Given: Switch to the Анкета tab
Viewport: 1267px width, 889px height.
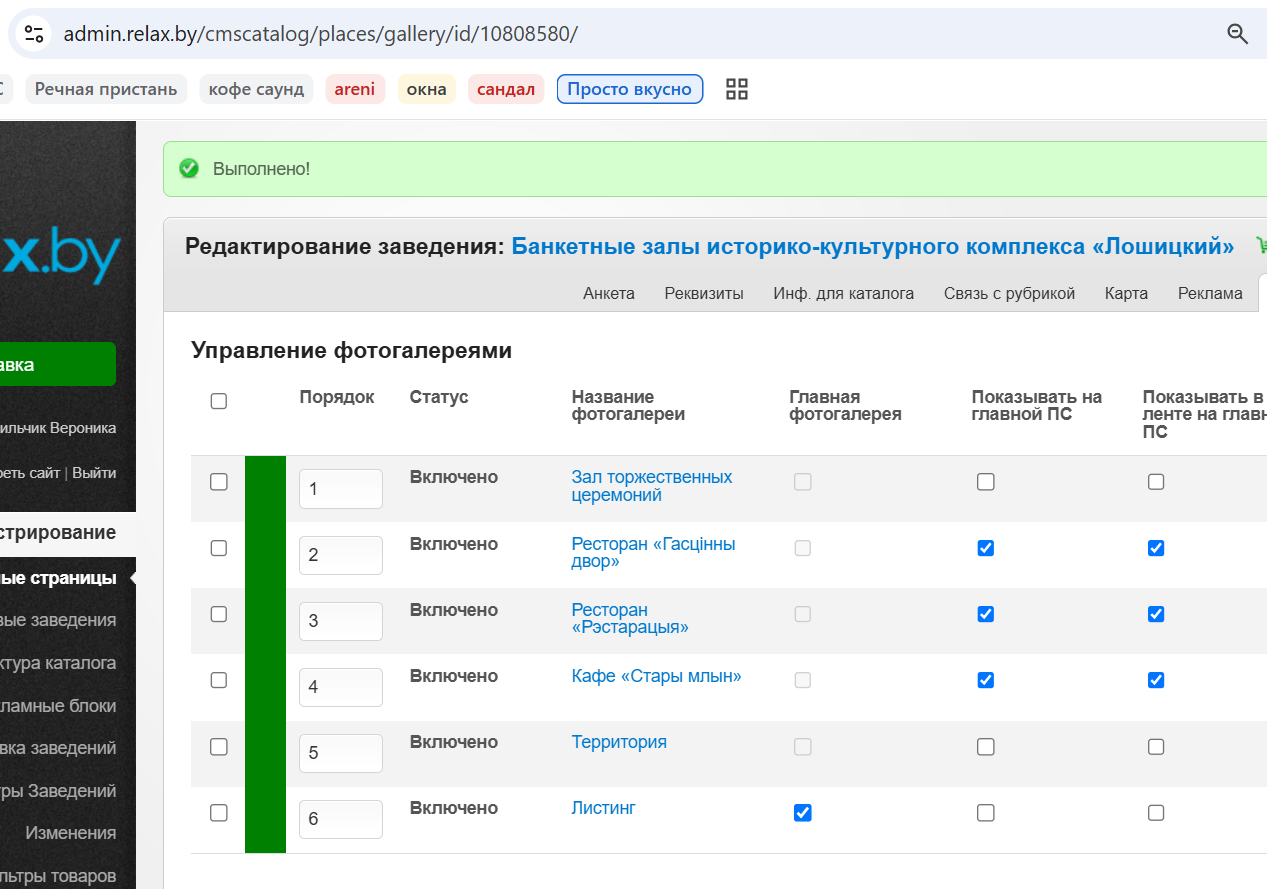Looking at the screenshot, I should (x=609, y=293).
